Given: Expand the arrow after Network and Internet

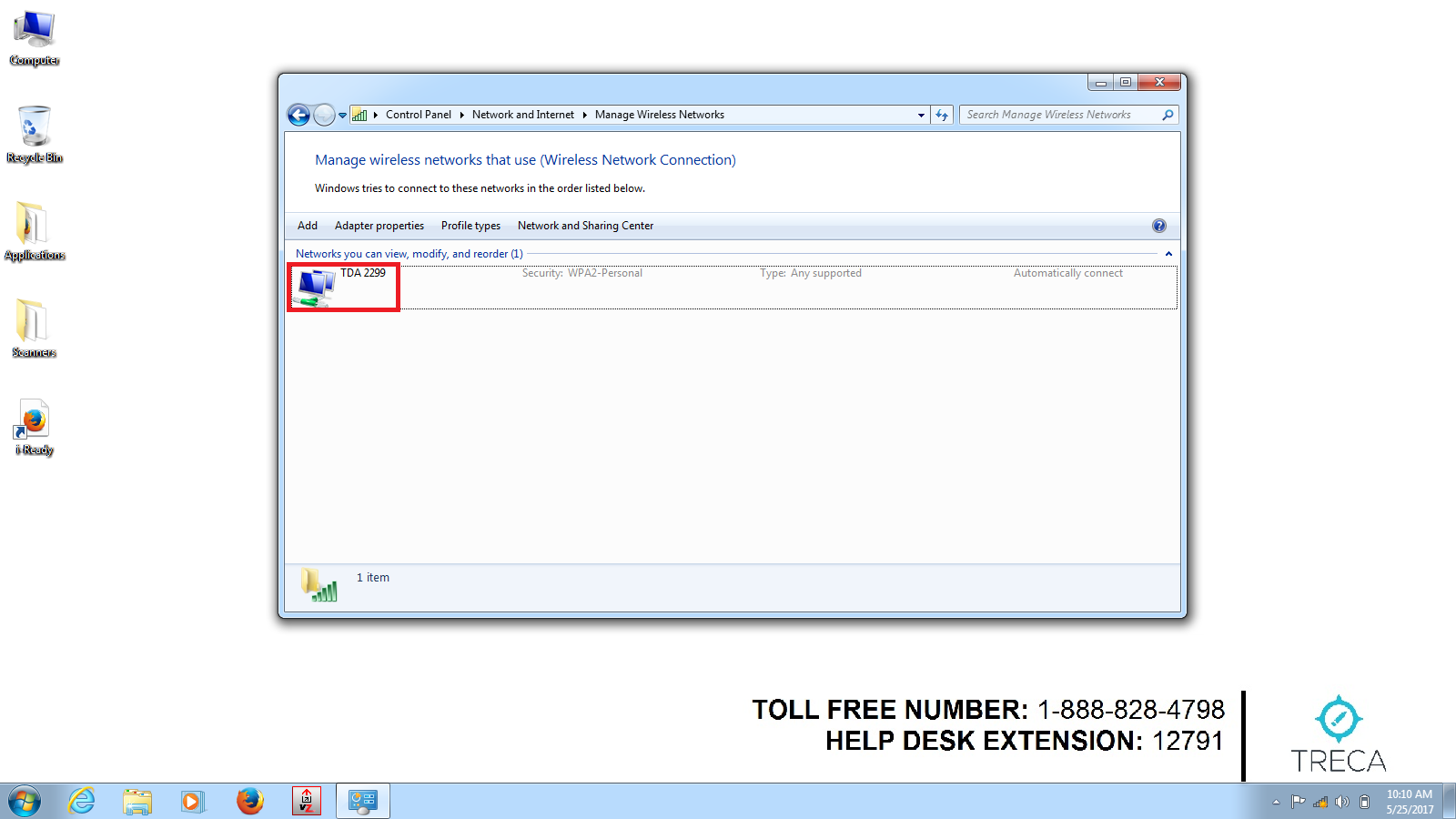Looking at the screenshot, I should pyautogui.click(x=585, y=115).
